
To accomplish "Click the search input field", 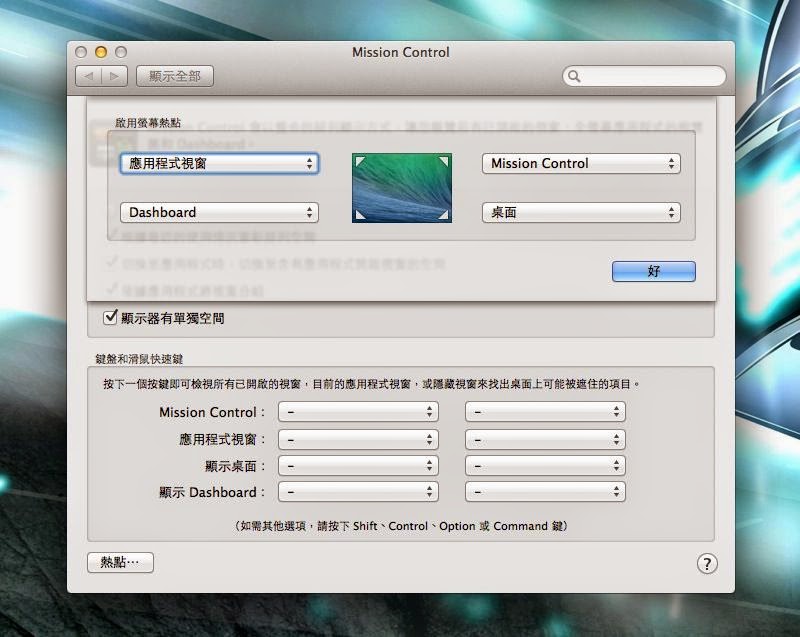I will pos(644,77).
